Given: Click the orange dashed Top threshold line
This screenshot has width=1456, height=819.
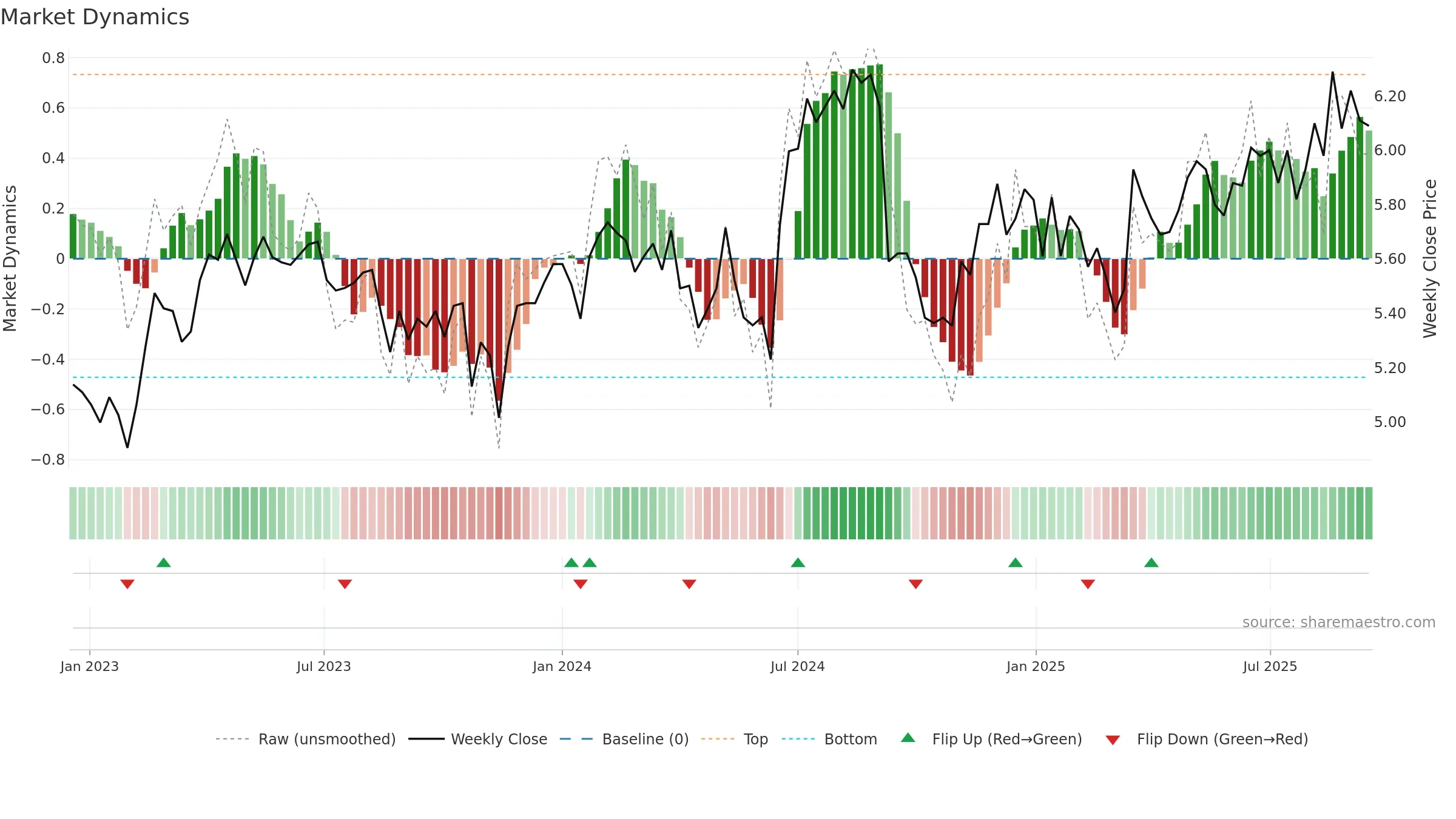Looking at the screenshot, I should pos(719,75).
